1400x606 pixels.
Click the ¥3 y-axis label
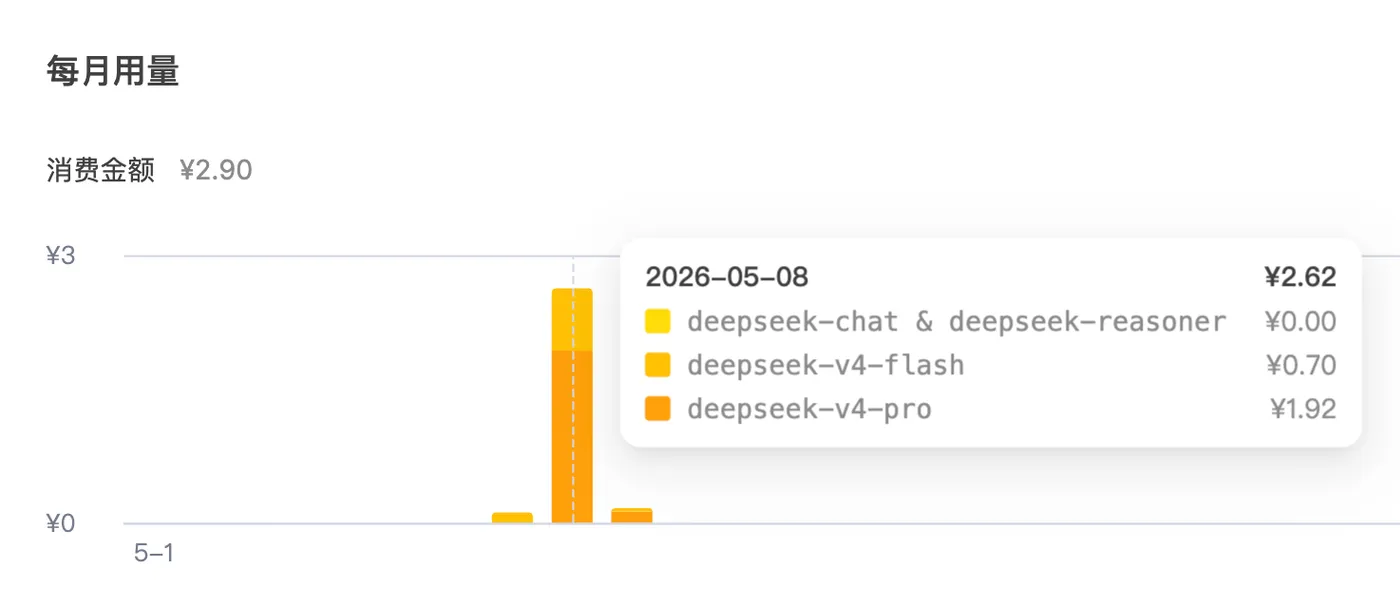click(61, 256)
